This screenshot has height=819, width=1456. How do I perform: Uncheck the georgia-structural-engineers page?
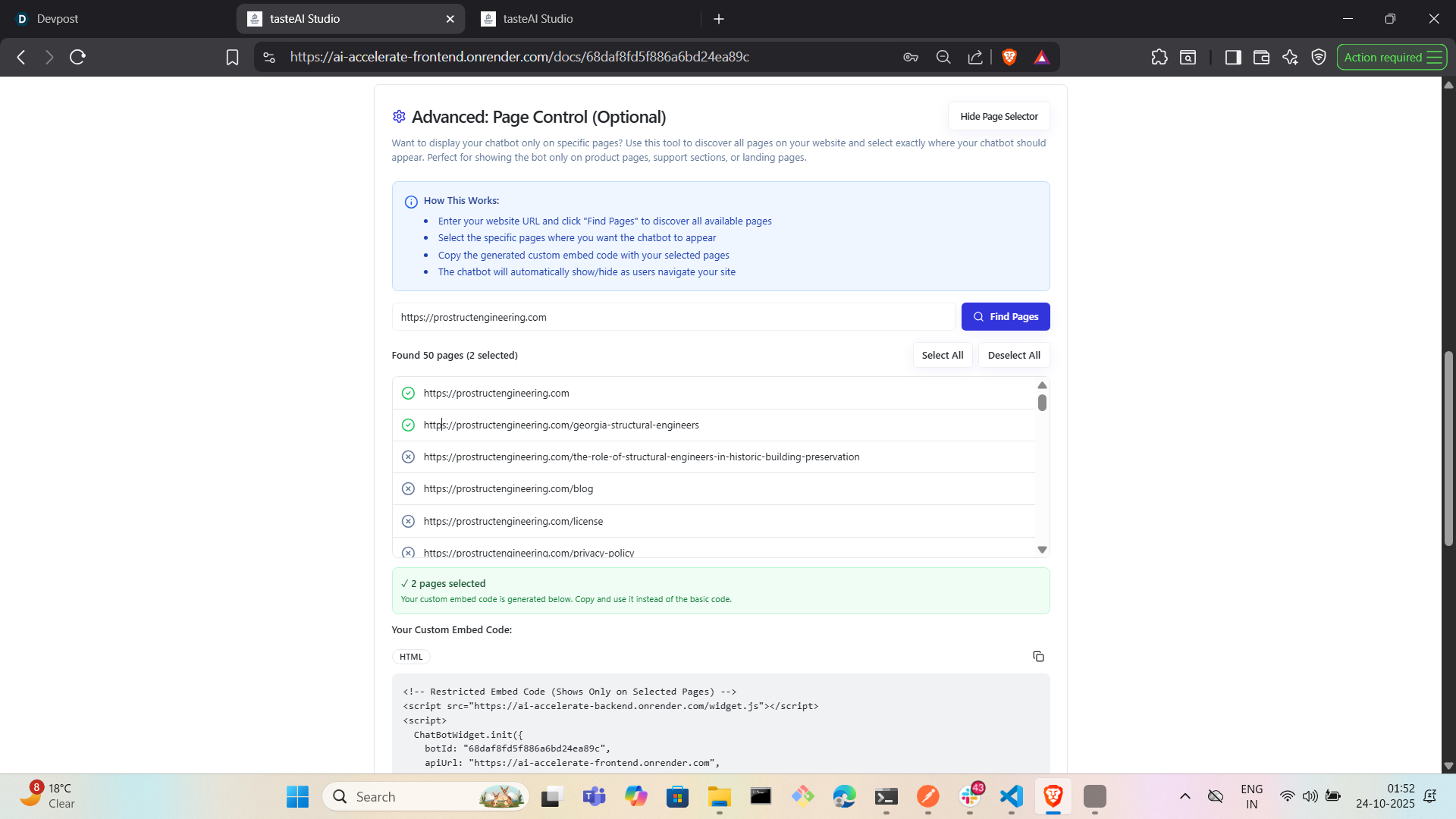pos(408,425)
